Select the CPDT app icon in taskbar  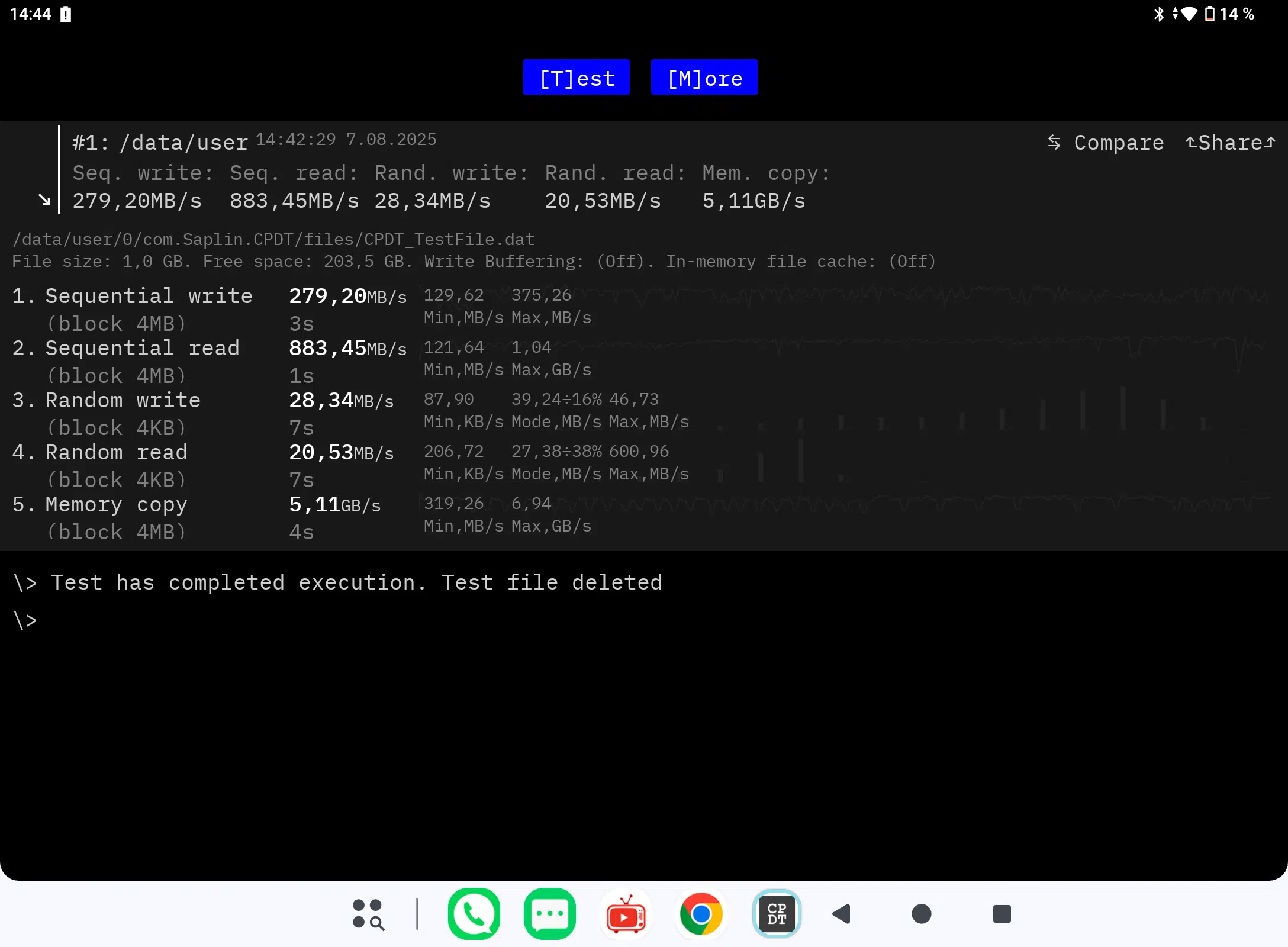pyautogui.click(x=777, y=914)
